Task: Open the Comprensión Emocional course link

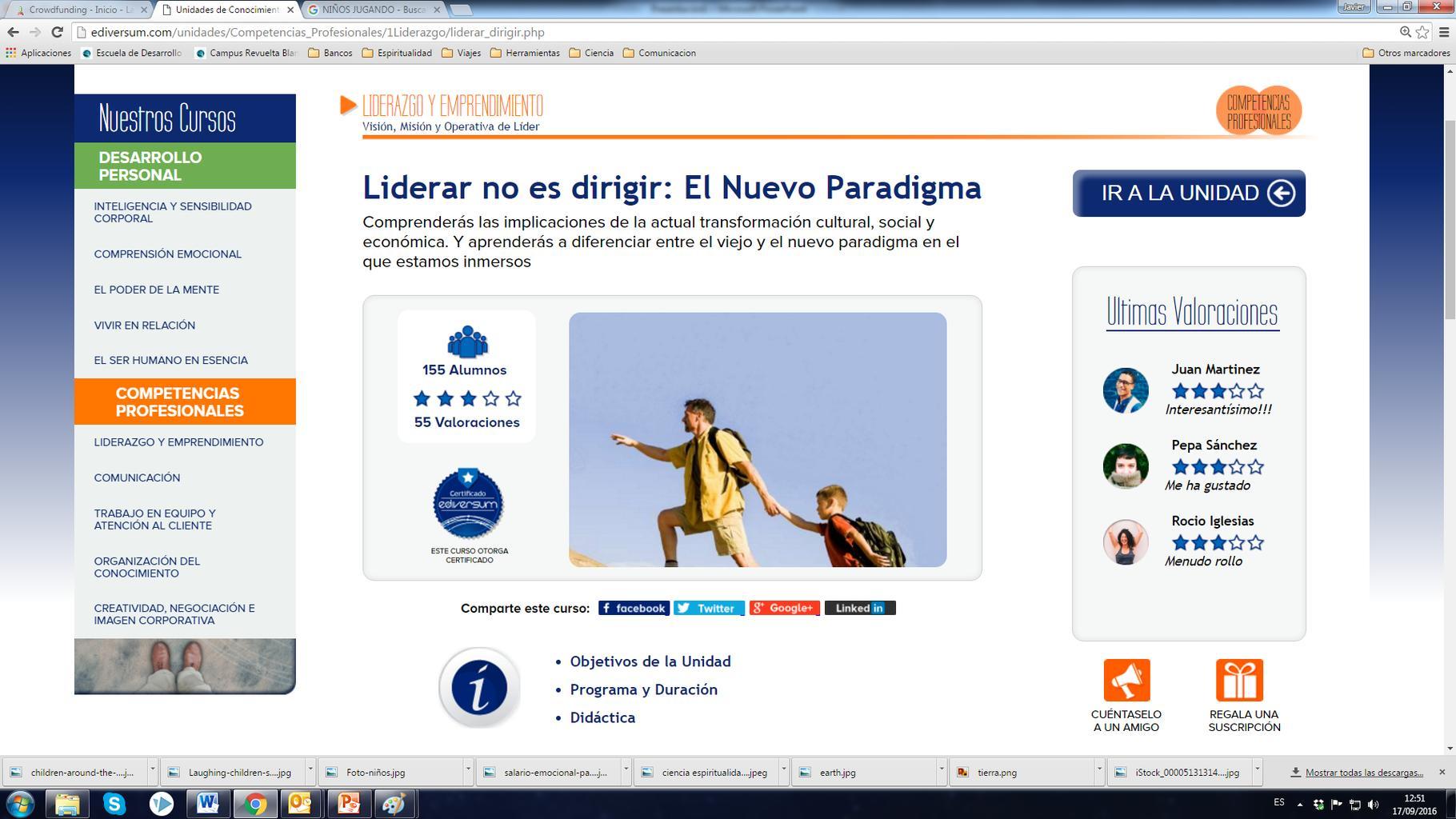Action: tap(167, 254)
